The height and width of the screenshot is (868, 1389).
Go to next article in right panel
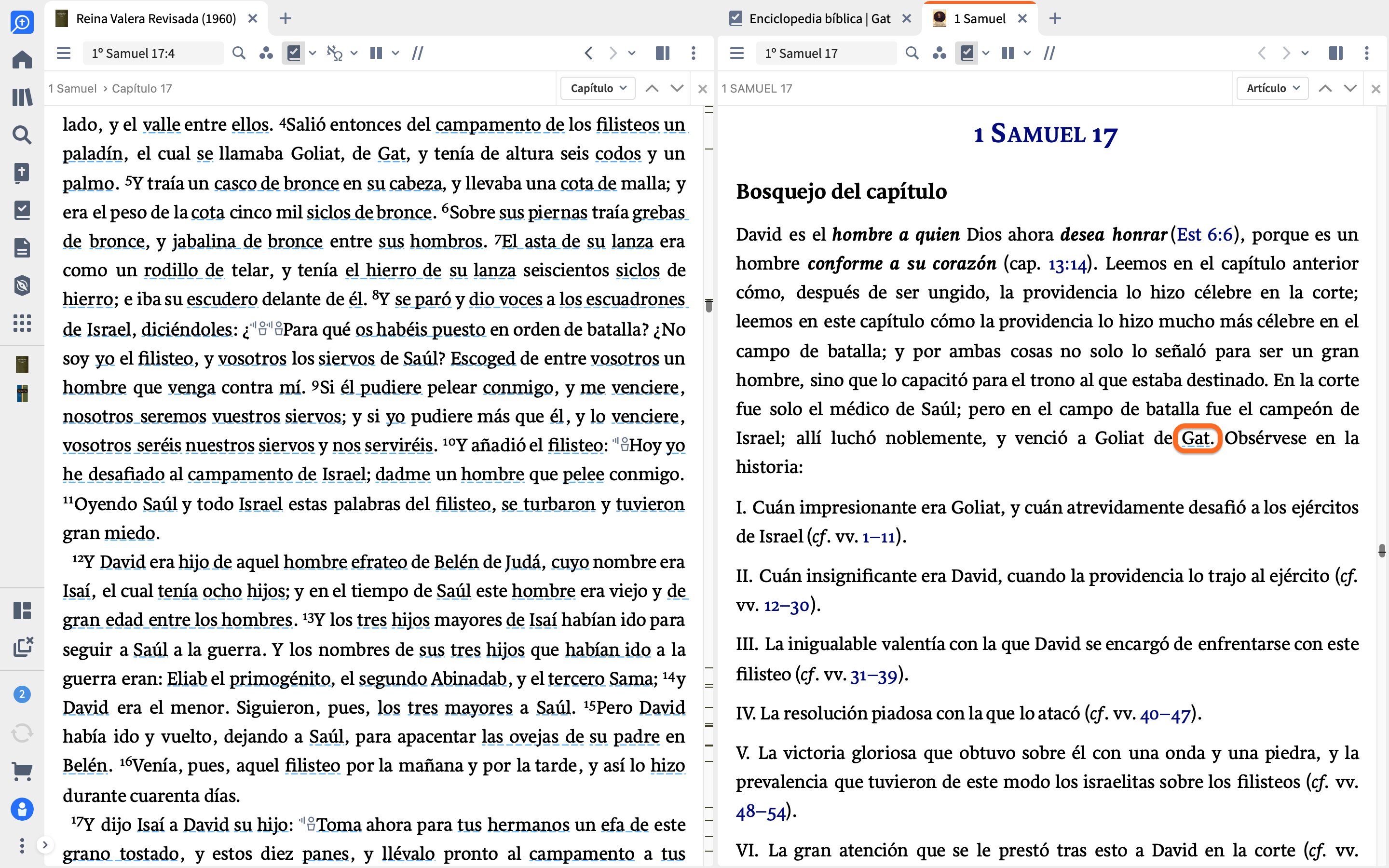1350,88
